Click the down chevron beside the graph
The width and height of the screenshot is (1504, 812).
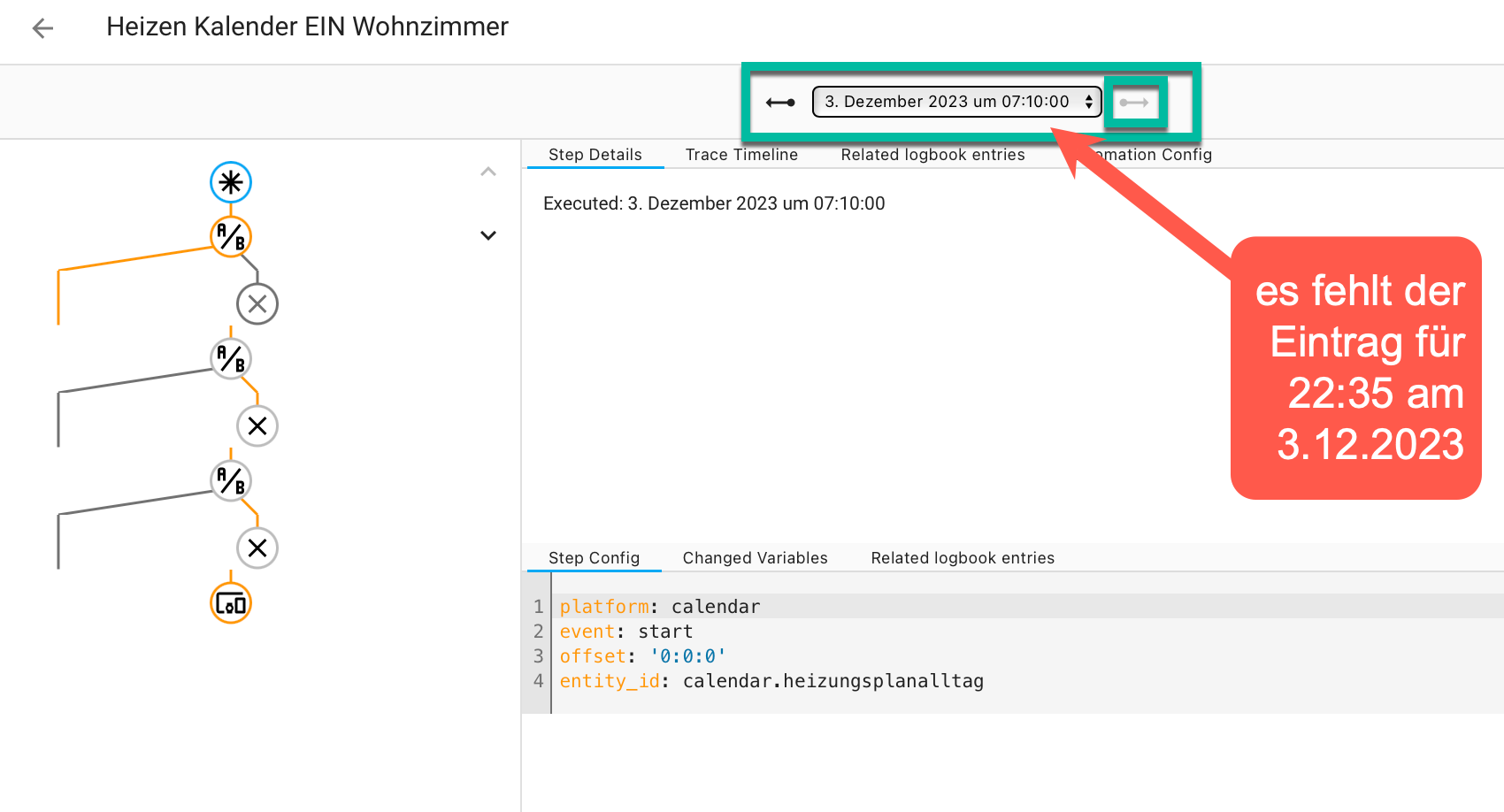[488, 235]
